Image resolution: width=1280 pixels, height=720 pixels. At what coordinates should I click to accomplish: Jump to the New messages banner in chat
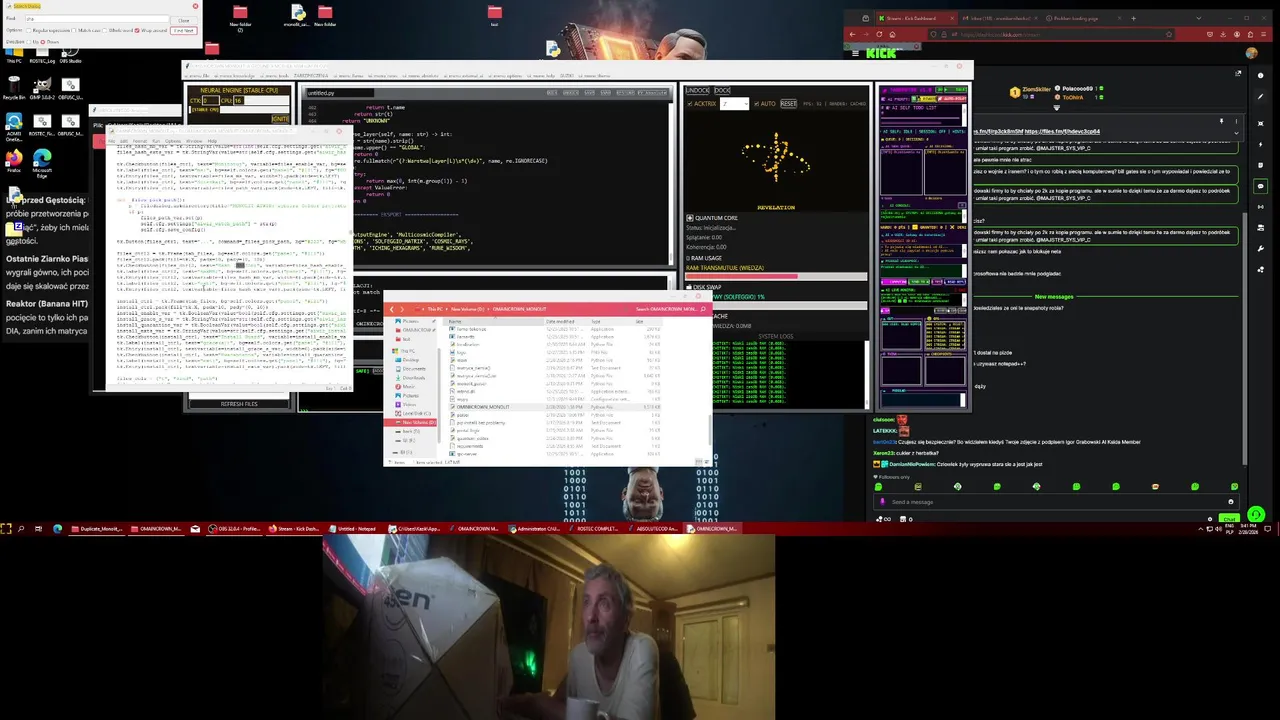[x=1054, y=296]
